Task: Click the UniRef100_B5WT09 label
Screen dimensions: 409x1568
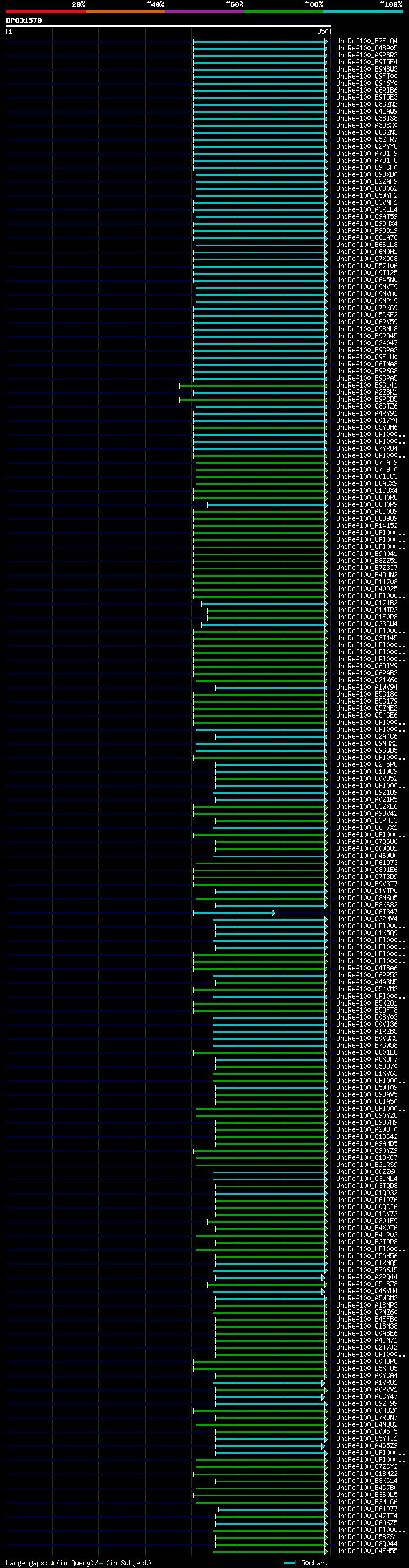Action: [367, 1087]
